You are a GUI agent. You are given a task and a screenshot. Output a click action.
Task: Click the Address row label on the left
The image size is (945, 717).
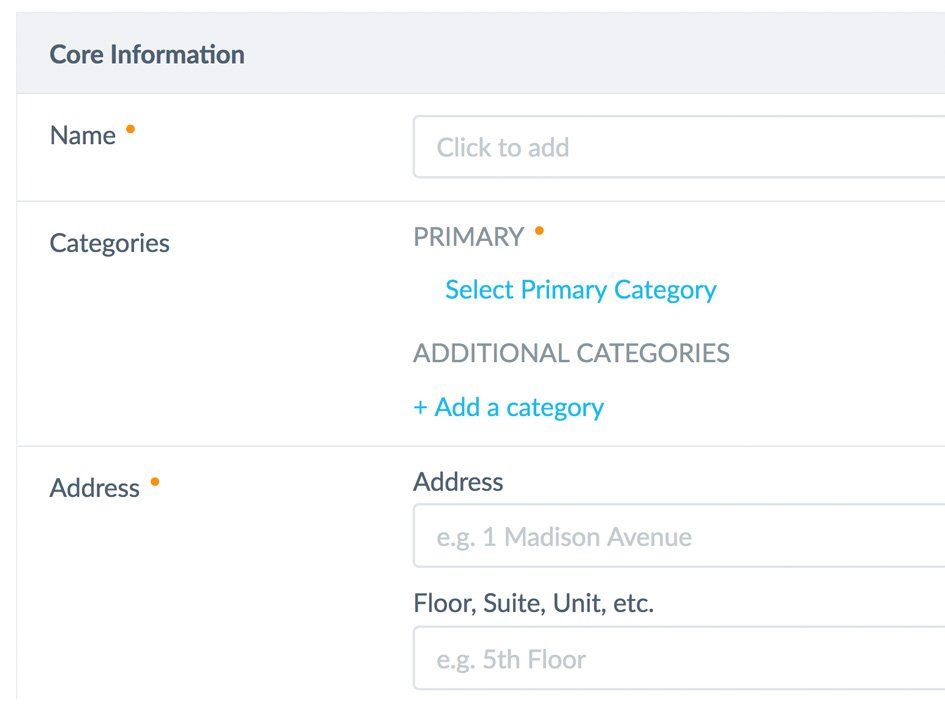click(95, 488)
